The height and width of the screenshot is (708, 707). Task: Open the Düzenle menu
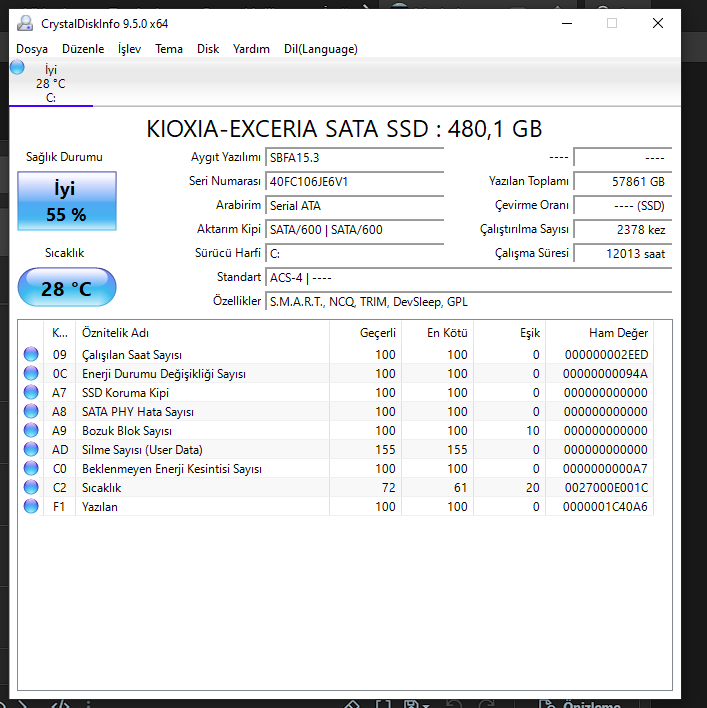[x=83, y=49]
